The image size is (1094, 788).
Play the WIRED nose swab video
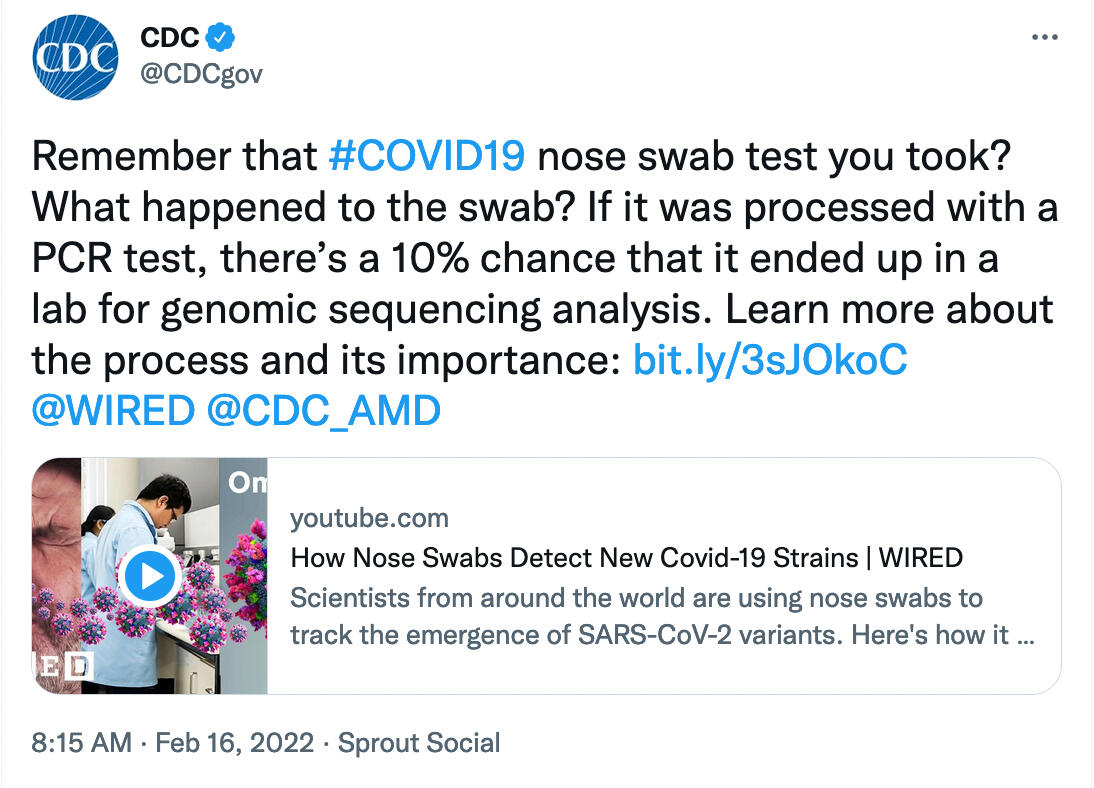coord(149,576)
